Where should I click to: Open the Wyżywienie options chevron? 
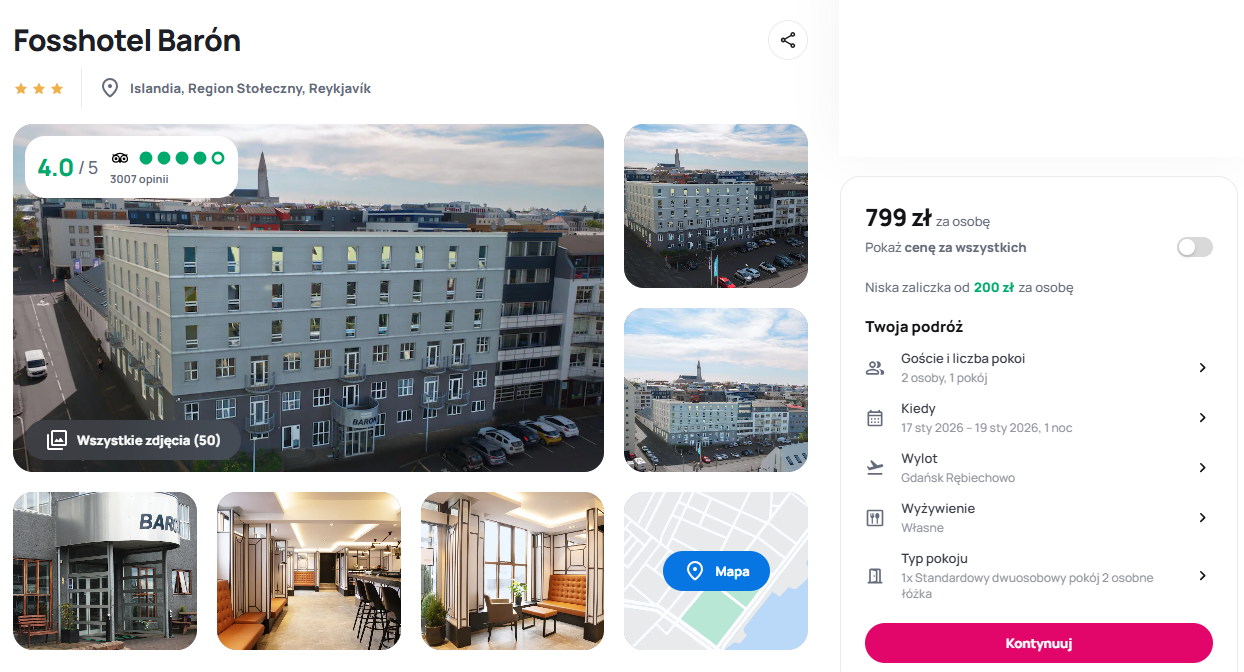pyautogui.click(x=1202, y=518)
